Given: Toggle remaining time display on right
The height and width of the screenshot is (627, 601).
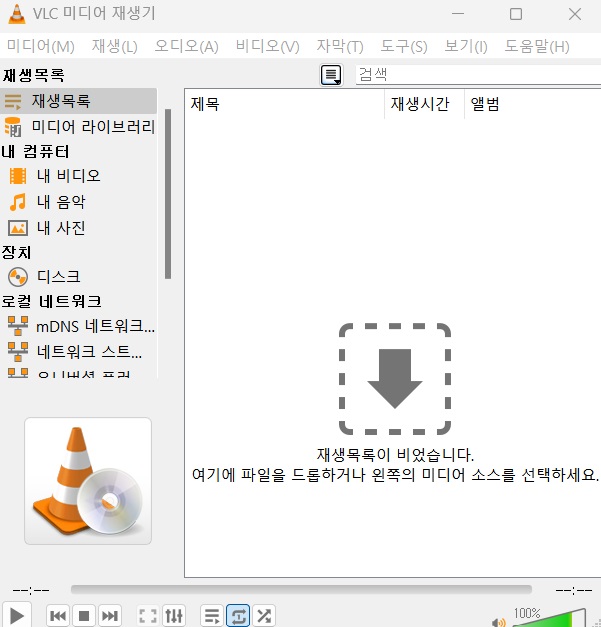Looking at the screenshot, I should [x=574, y=590].
